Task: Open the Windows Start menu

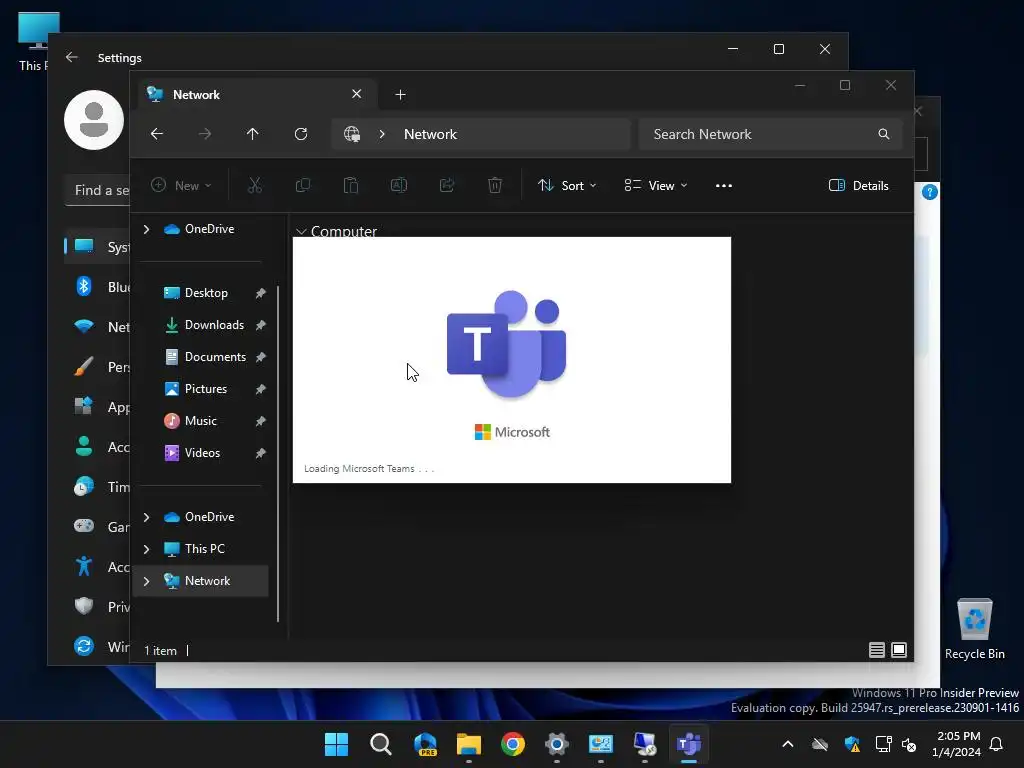Action: (x=336, y=744)
